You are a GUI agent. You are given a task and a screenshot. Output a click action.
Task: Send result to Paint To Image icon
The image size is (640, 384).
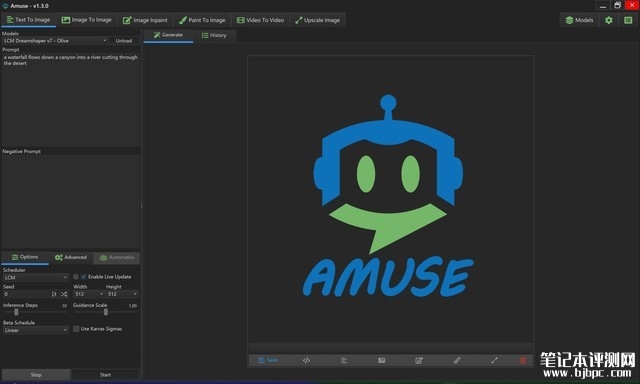pyautogui.click(x=457, y=360)
